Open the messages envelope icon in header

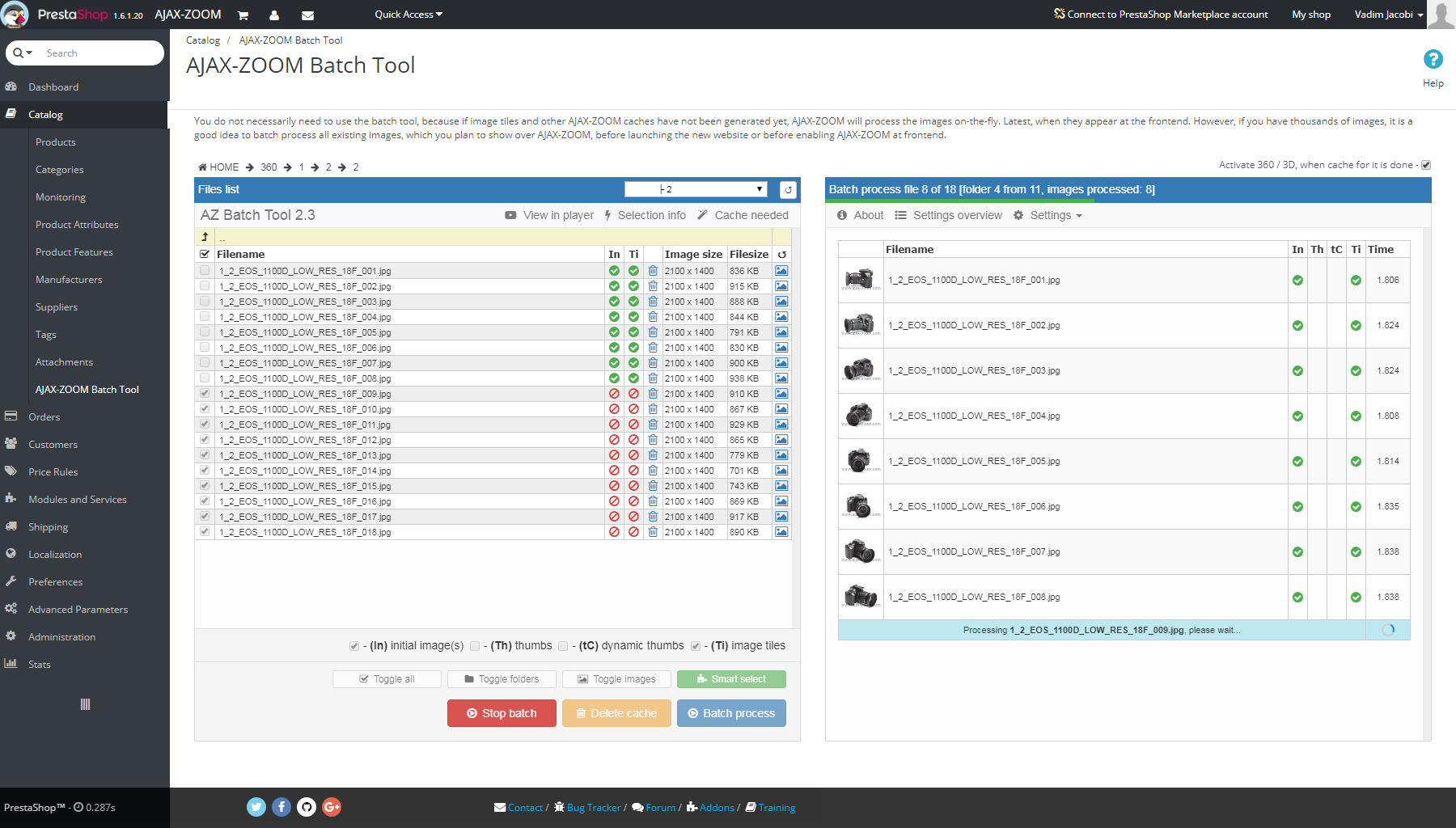307,15
